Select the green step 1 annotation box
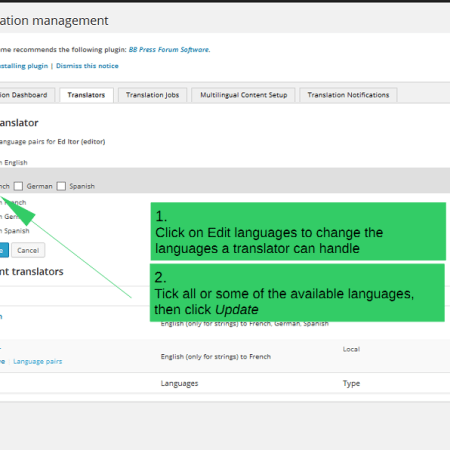The height and width of the screenshot is (450, 450). pos(298,231)
